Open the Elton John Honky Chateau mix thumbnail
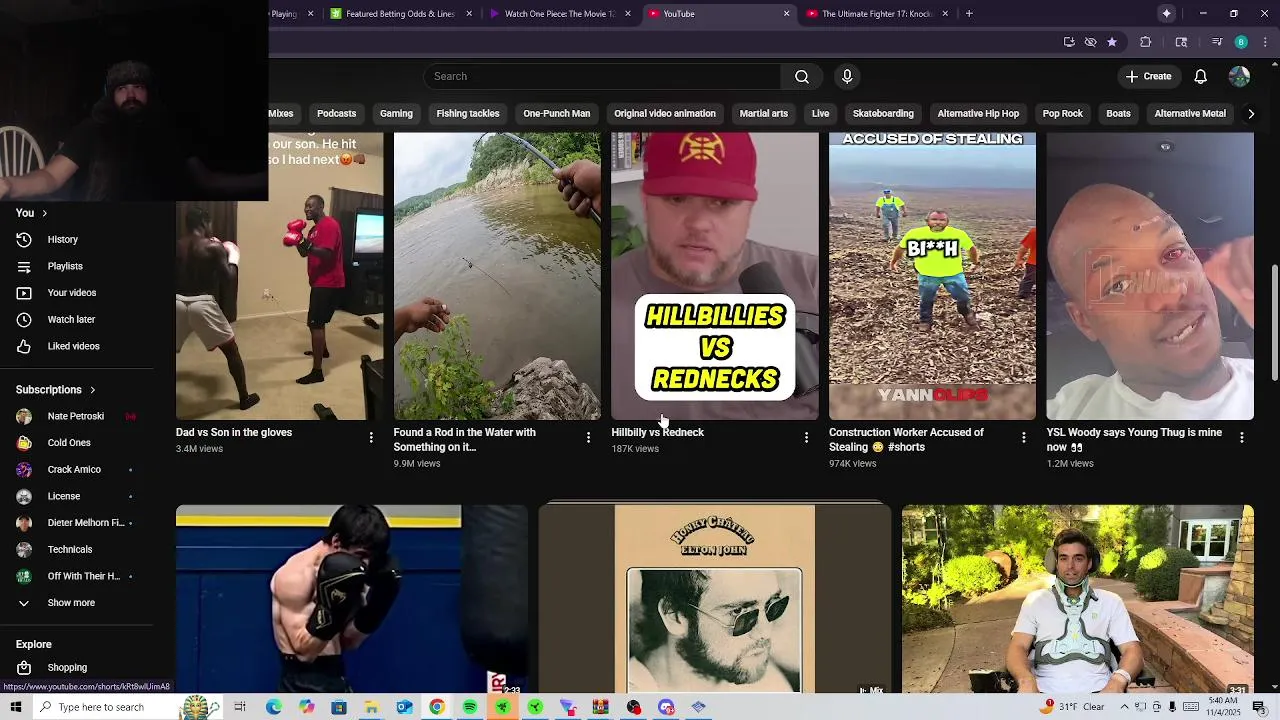Viewport: 1280px width, 720px height. coord(715,598)
